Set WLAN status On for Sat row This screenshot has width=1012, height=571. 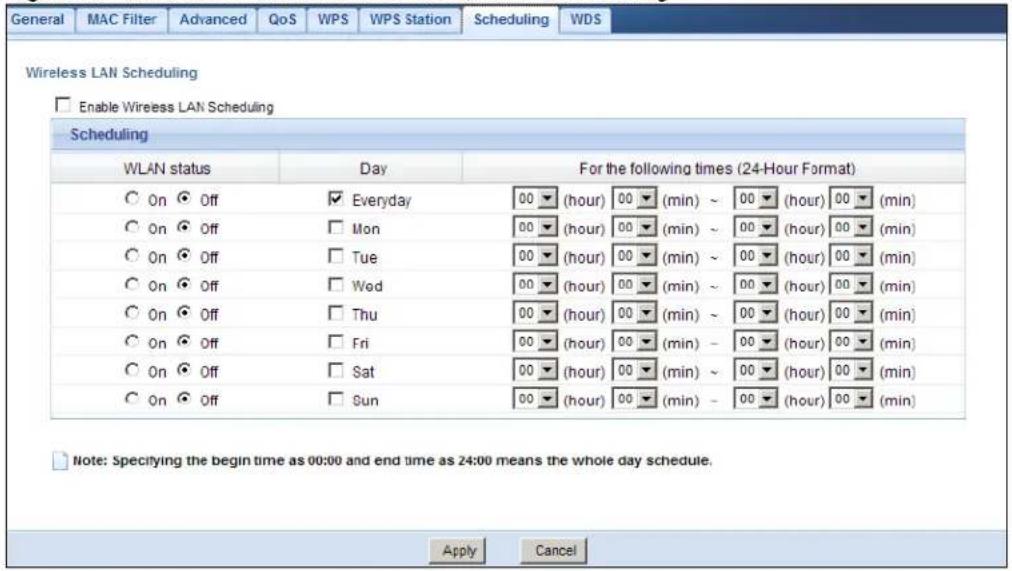132,370
